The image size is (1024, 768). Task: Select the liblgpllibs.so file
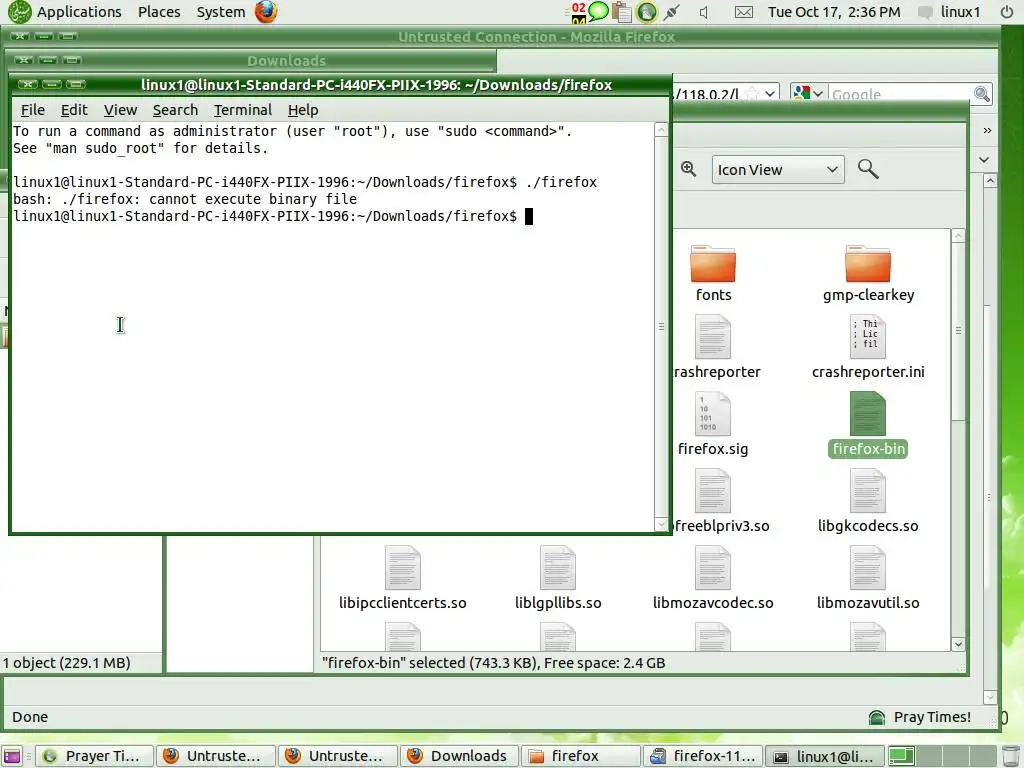pos(558,579)
